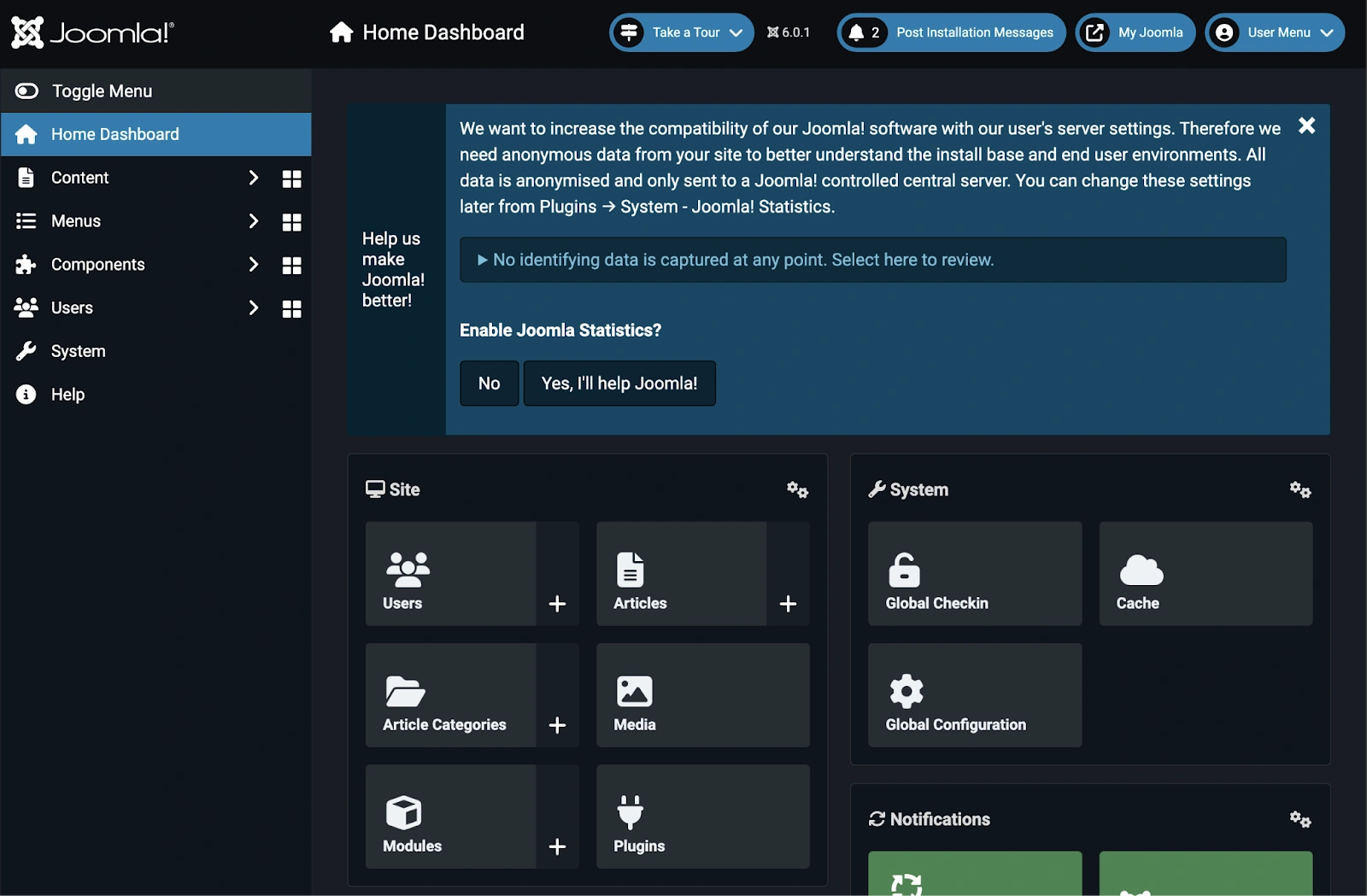The width and height of the screenshot is (1367, 896).
Task: Select Help in the sidebar
Action: coord(67,395)
